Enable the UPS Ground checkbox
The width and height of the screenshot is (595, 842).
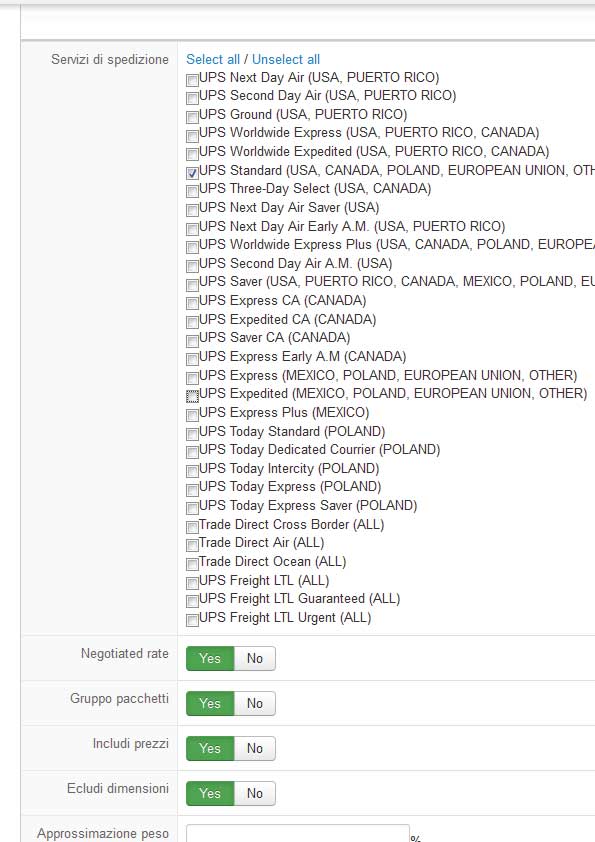pyautogui.click(x=192, y=117)
